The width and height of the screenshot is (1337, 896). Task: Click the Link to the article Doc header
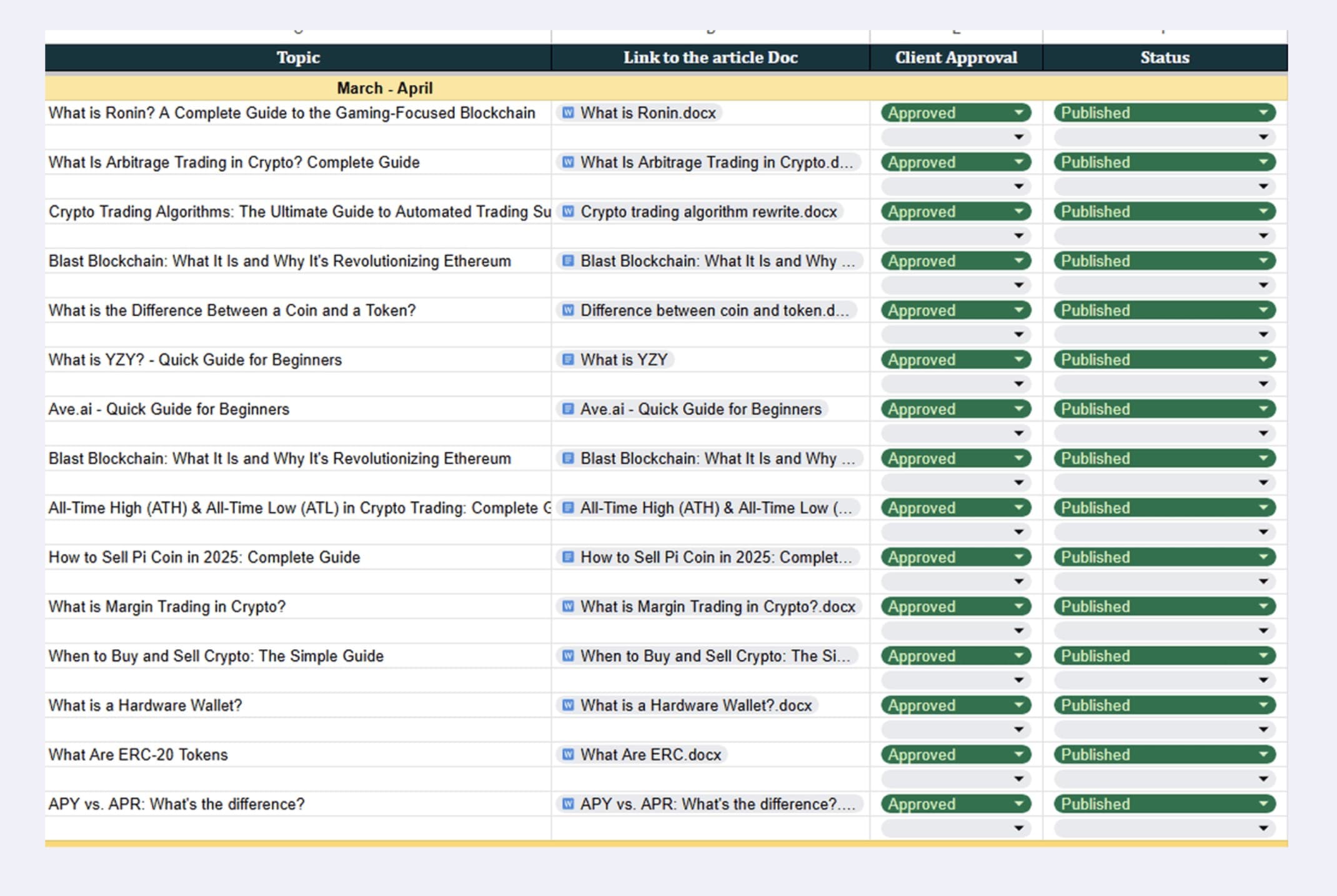710,57
